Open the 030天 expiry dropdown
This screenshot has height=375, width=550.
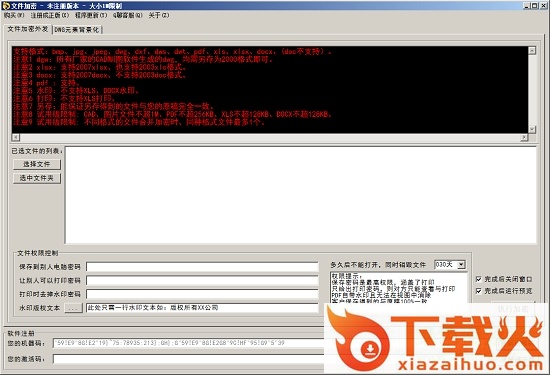(x=461, y=265)
